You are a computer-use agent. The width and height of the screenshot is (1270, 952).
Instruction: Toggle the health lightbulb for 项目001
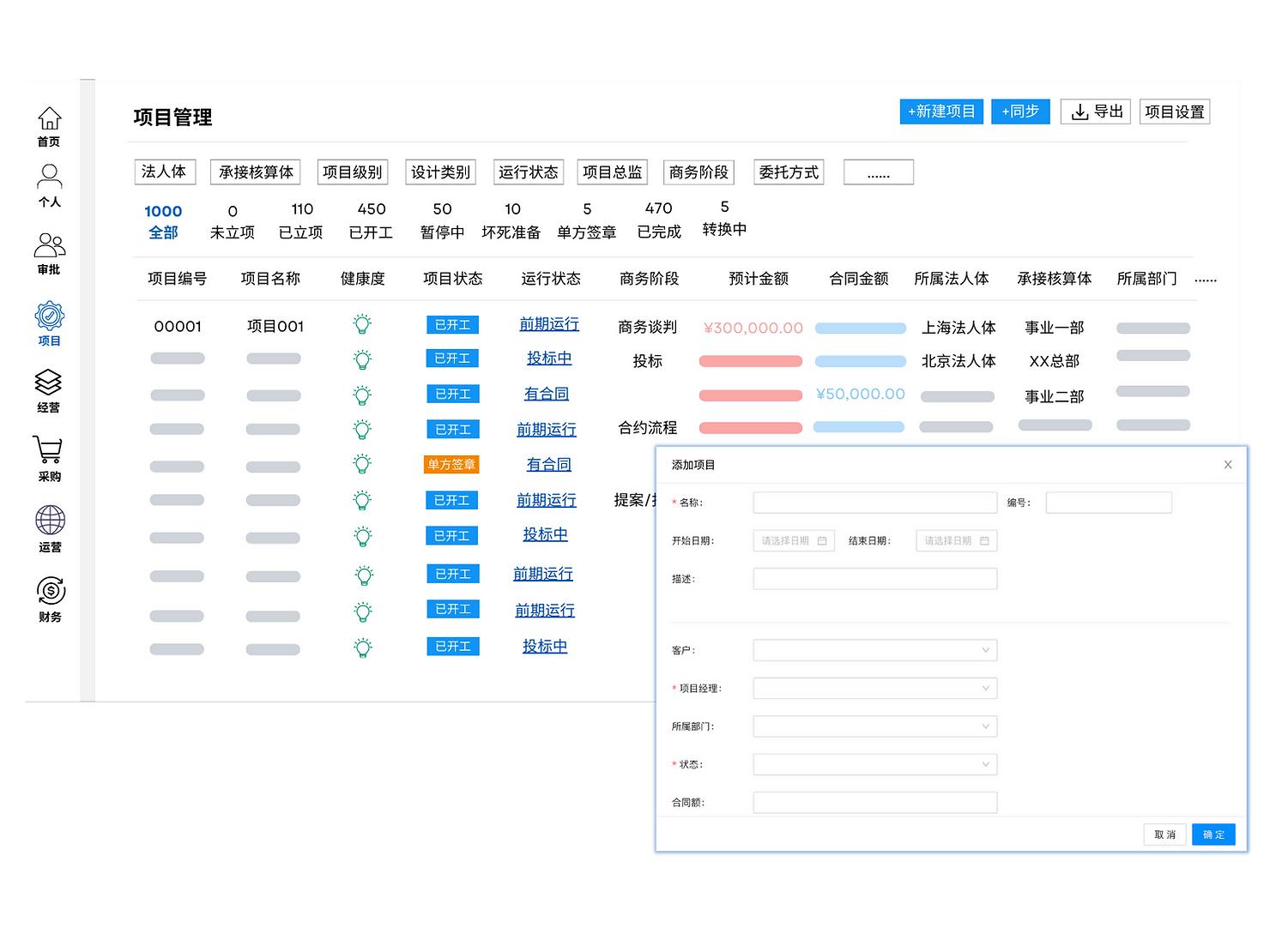point(361,323)
